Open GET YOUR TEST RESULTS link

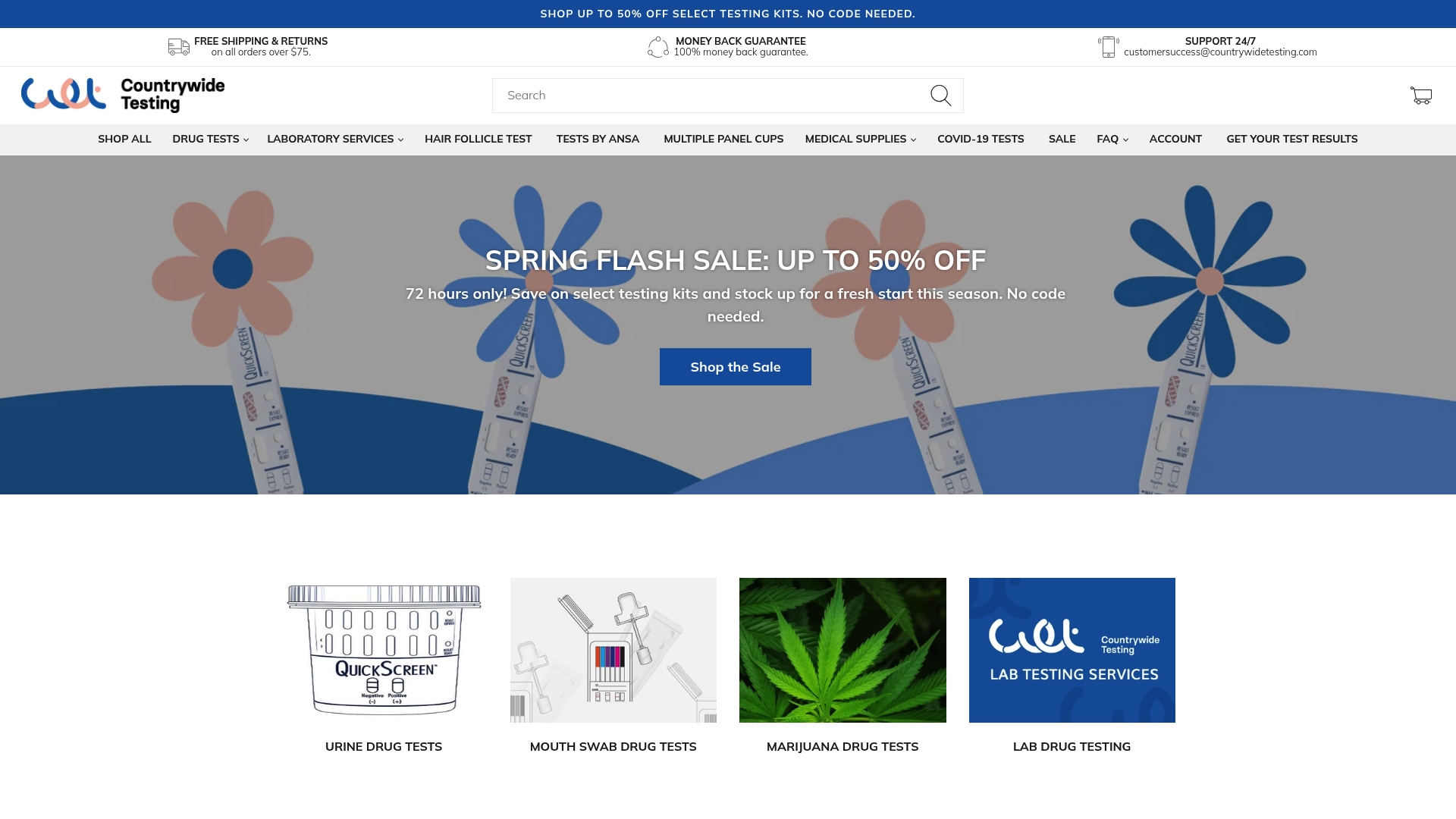(x=1291, y=139)
